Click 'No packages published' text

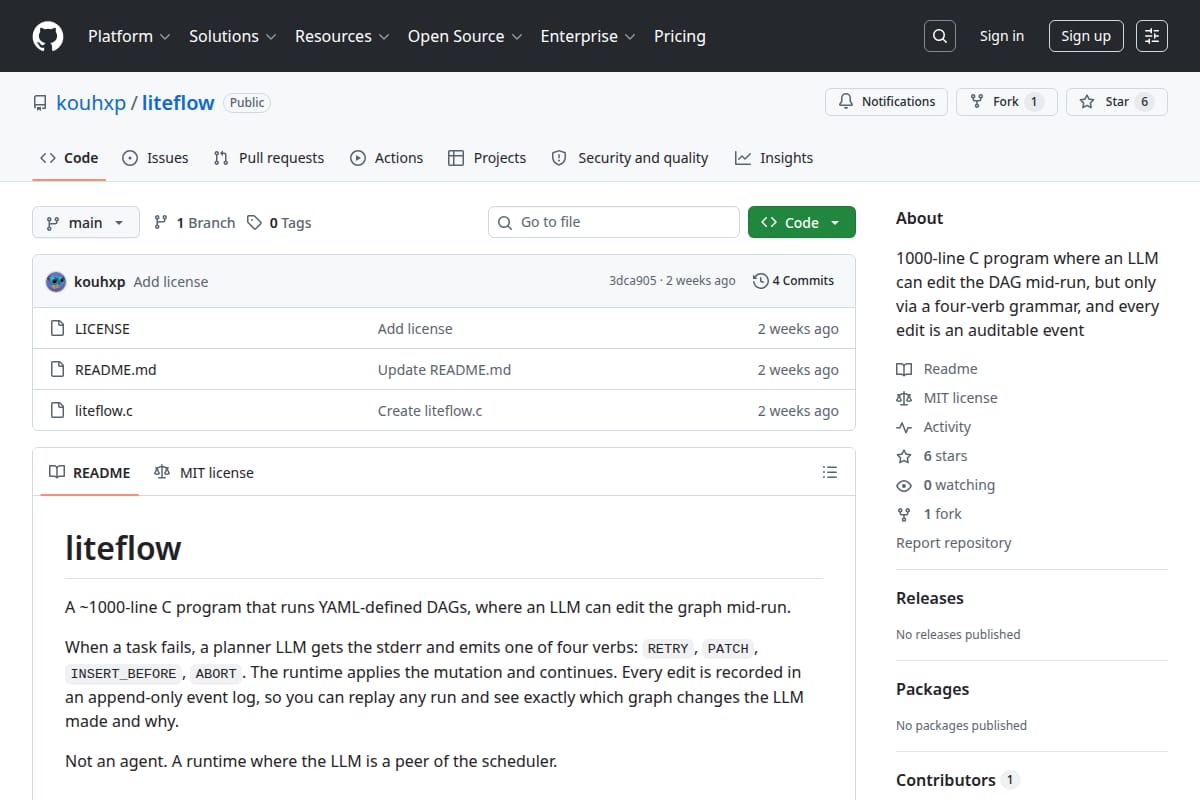point(961,725)
